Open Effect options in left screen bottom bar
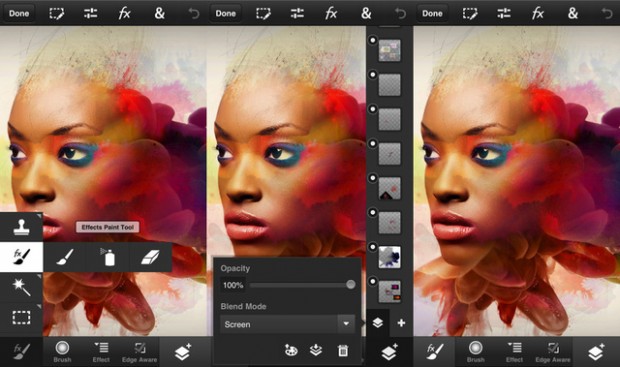The height and width of the screenshot is (367, 620). (x=101, y=352)
